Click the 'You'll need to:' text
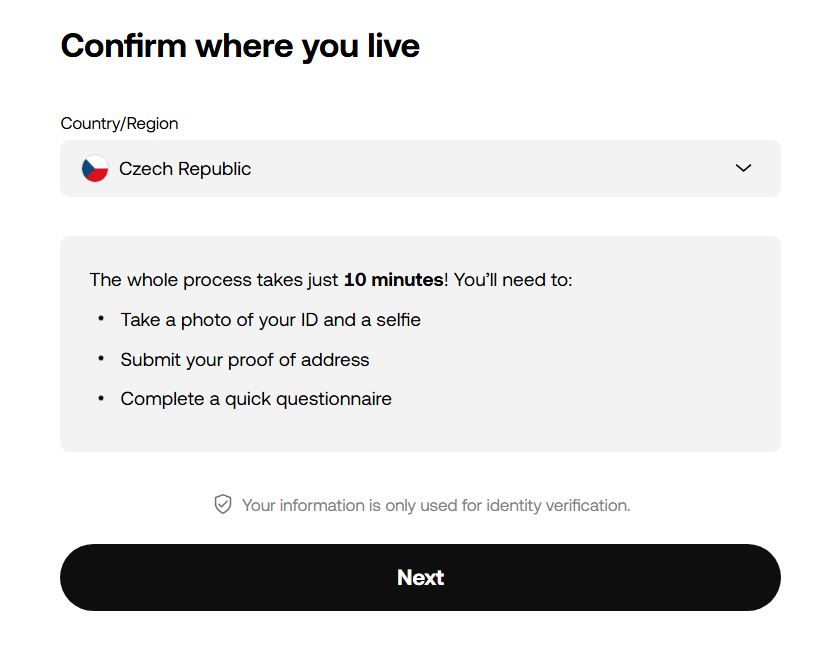The image size is (830, 672). 513,279
